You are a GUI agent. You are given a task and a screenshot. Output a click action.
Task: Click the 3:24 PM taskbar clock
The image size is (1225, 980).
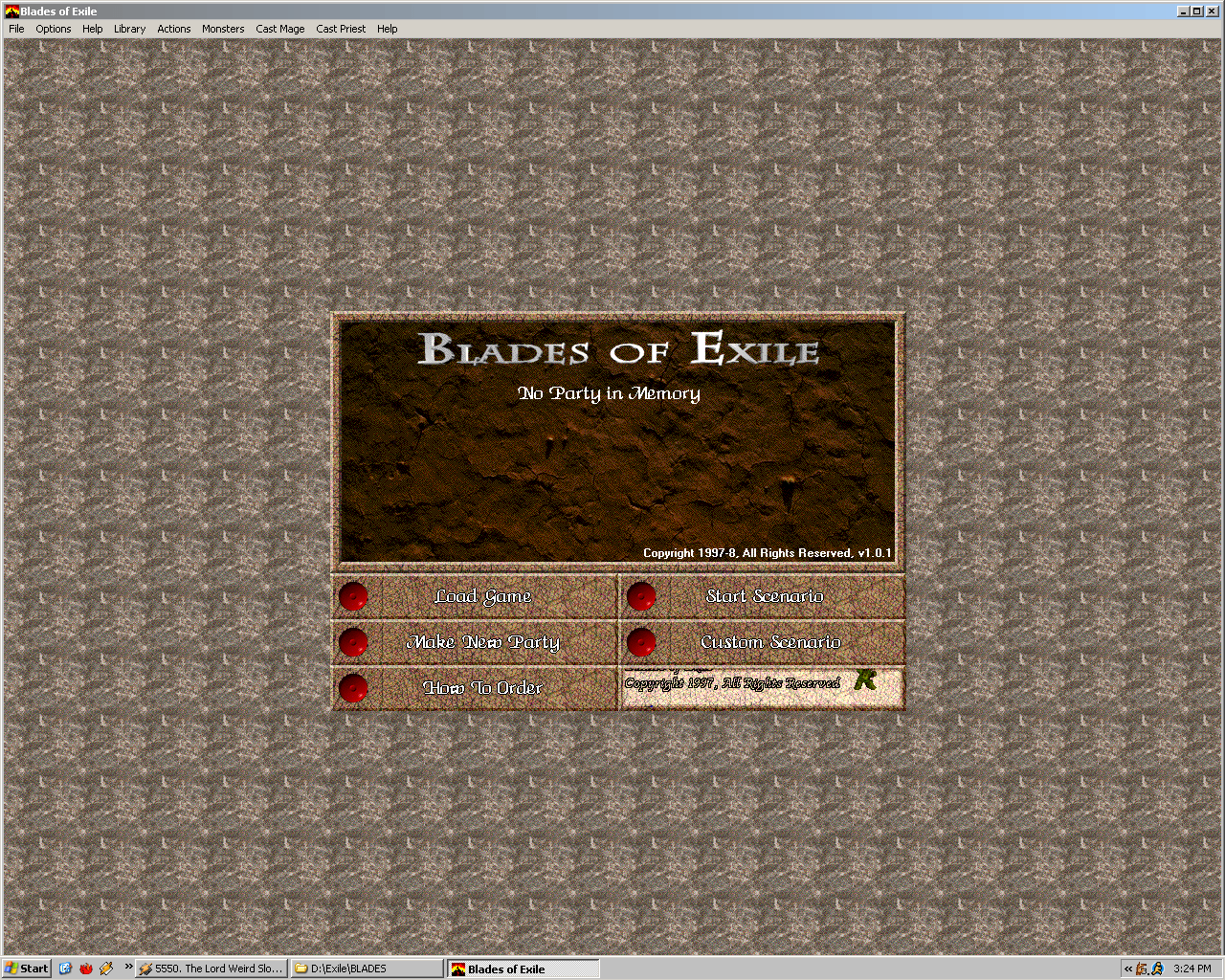pyautogui.click(x=1192, y=969)
